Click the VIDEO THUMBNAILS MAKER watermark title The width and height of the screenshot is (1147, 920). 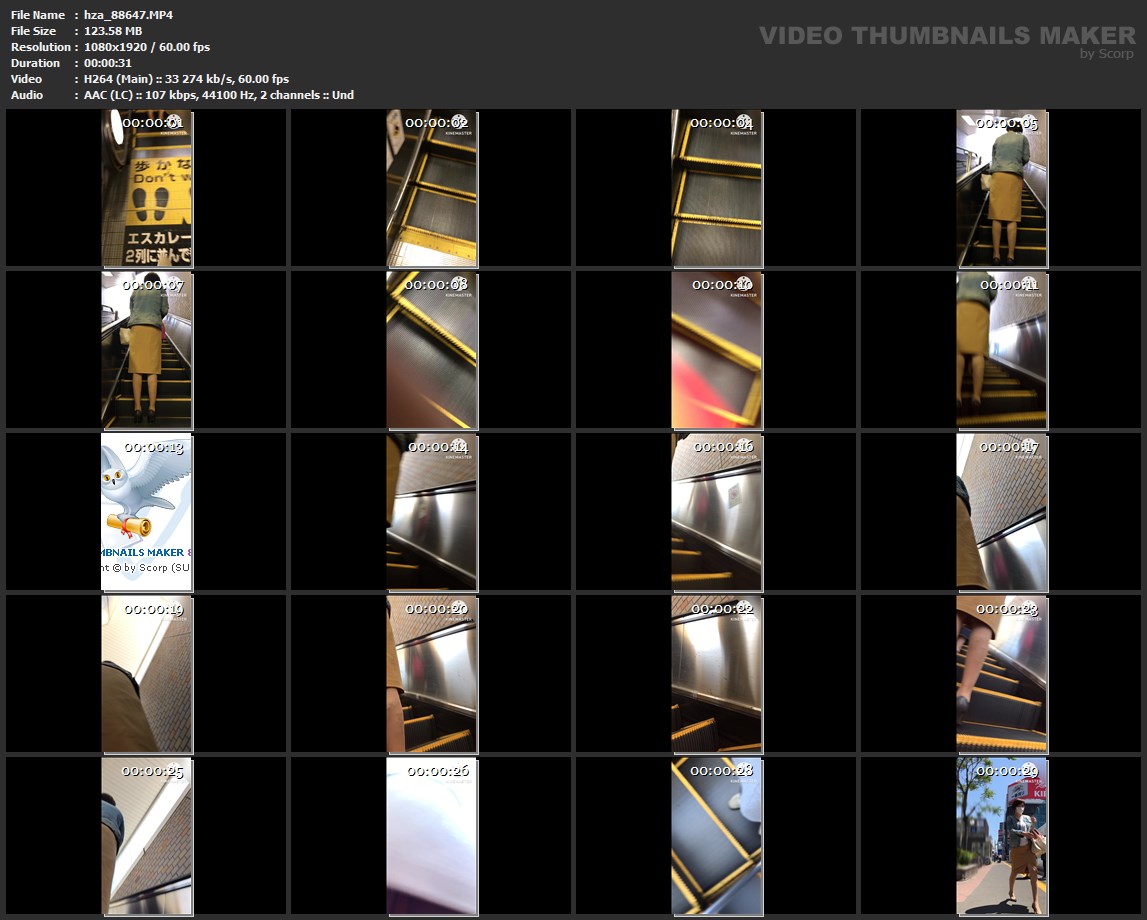click(x=946, y=36)
